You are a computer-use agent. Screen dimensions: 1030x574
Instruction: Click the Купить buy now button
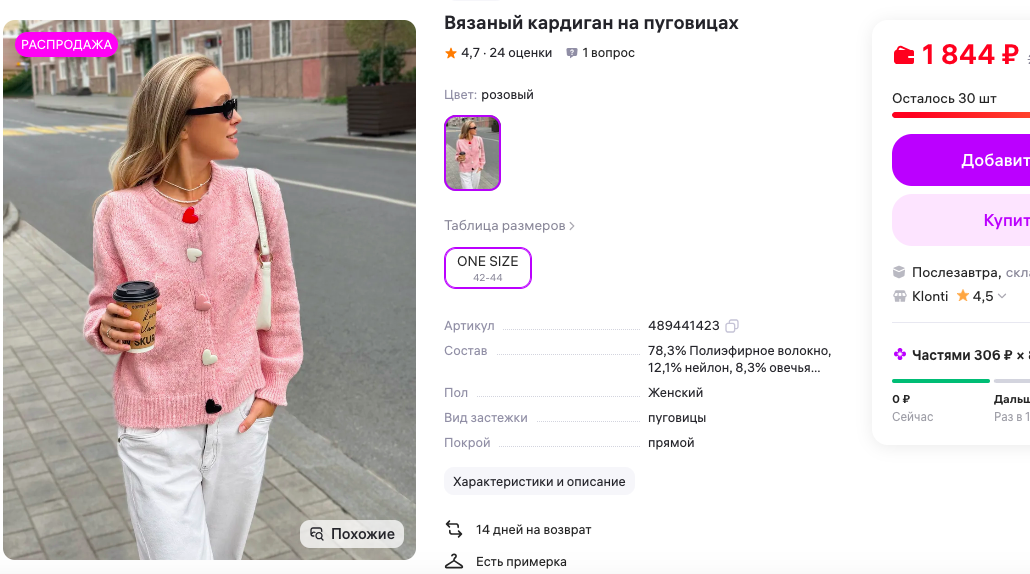(x=961, y=220)
